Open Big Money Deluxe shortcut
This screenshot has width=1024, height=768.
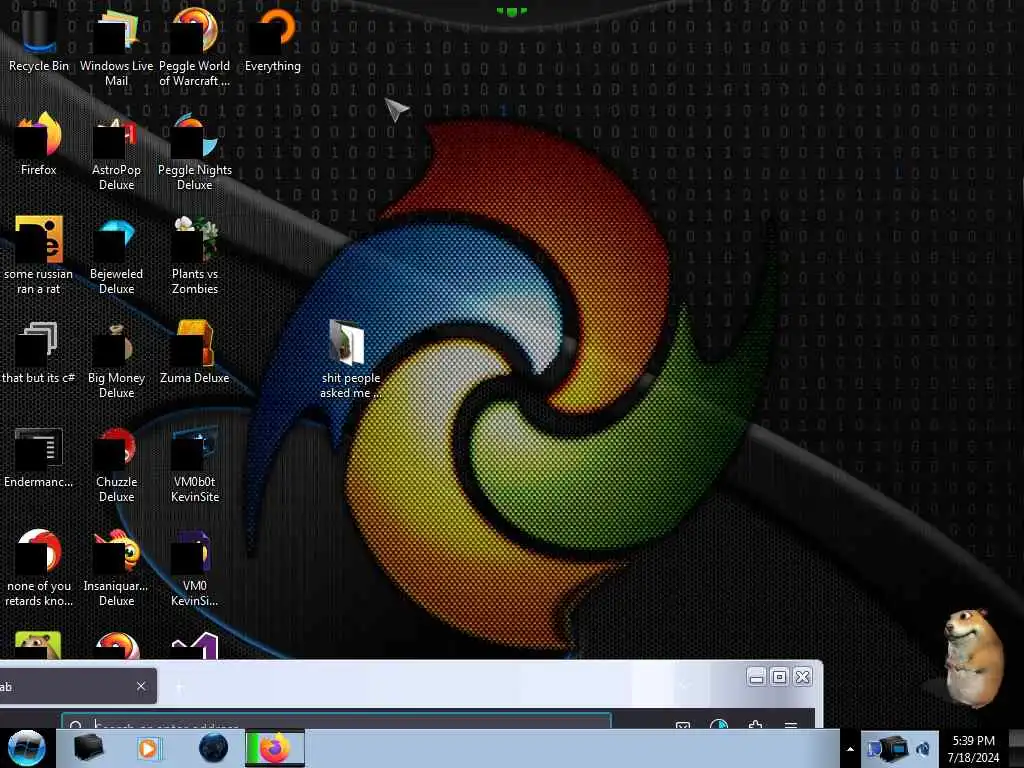pyautogui.click(x=116, y=360)
